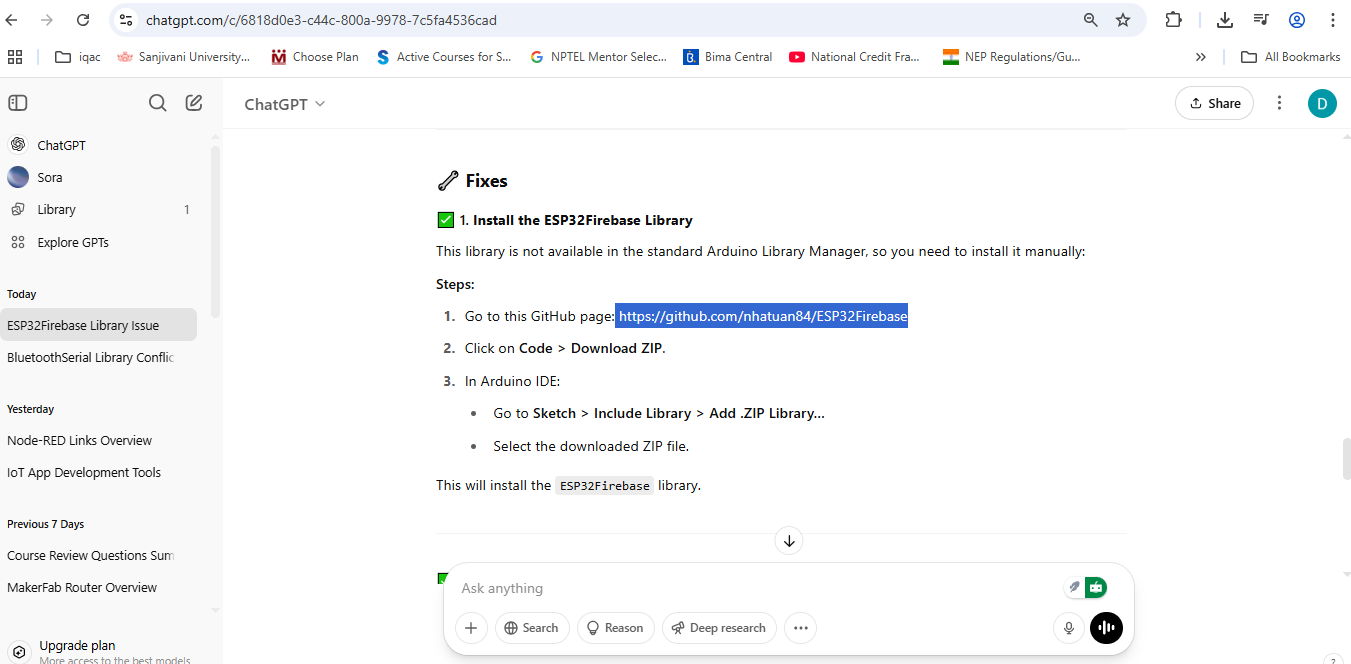Open Chrome three-dot menu
The width and height of the screenshot is (1351, 664).
(x=1332, y=20)
